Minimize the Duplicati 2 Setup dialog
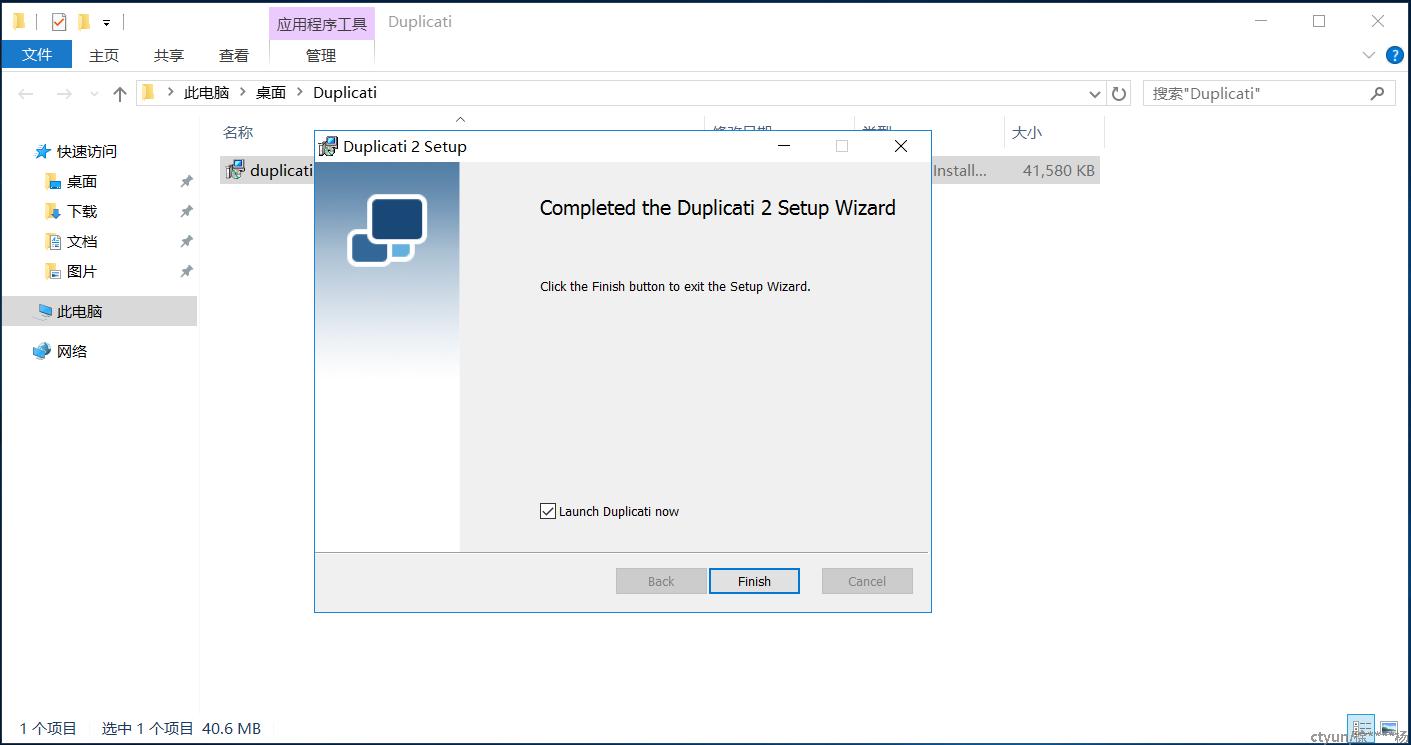This screenshot has height=745, width=1411. (x=784, y=146)
